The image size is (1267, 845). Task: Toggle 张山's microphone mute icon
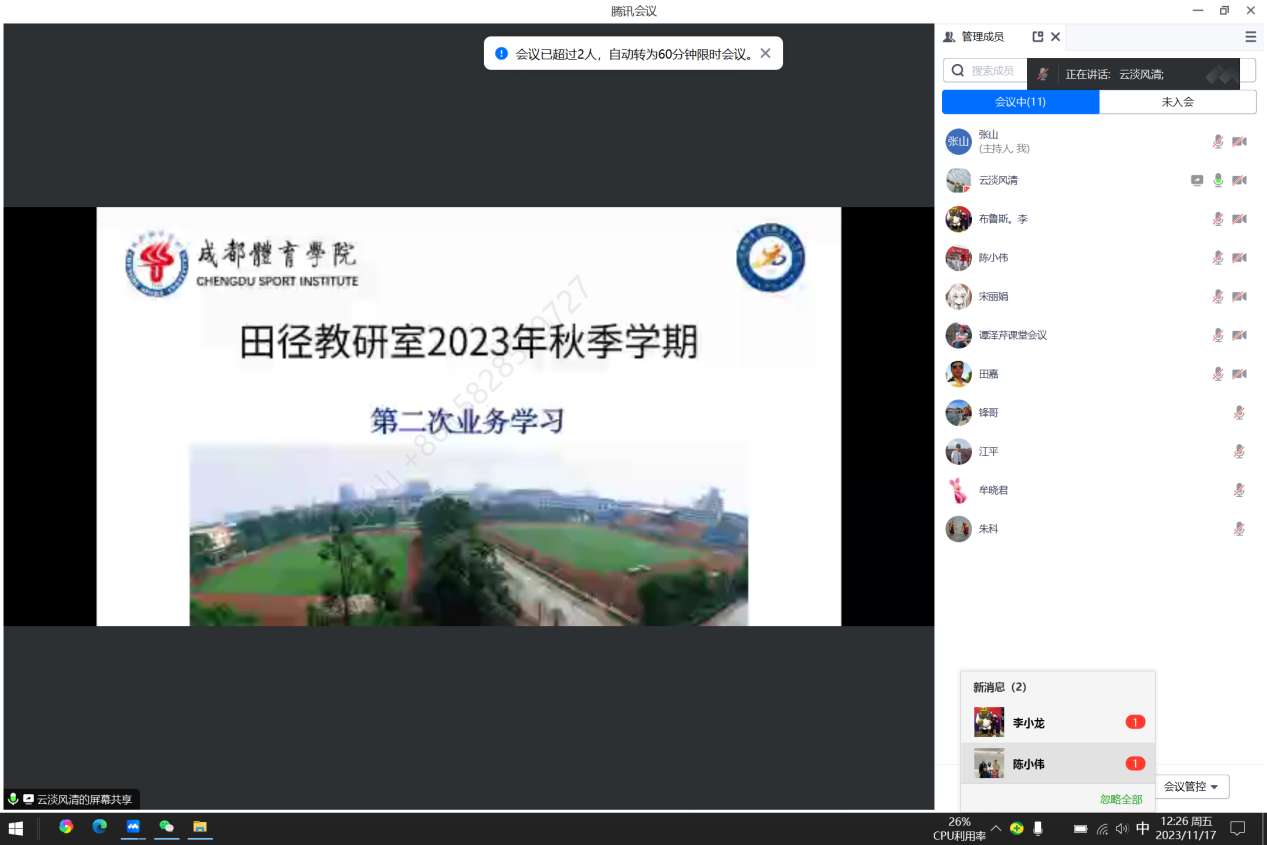pyautogui.click(x=1217, y=142)
